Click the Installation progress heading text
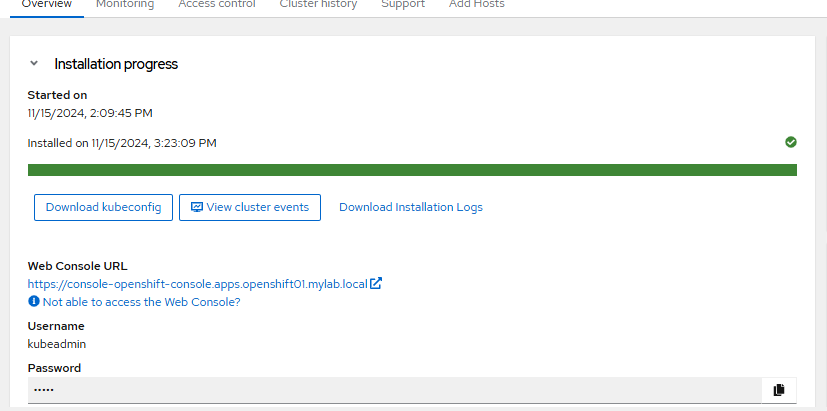This screenshot has width=827, height=411. pyautogui.click(x=116, y=64)
